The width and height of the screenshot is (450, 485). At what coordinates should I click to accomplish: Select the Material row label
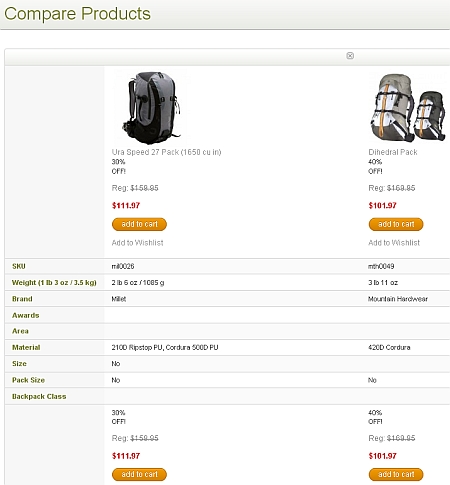tap(26, 347)
